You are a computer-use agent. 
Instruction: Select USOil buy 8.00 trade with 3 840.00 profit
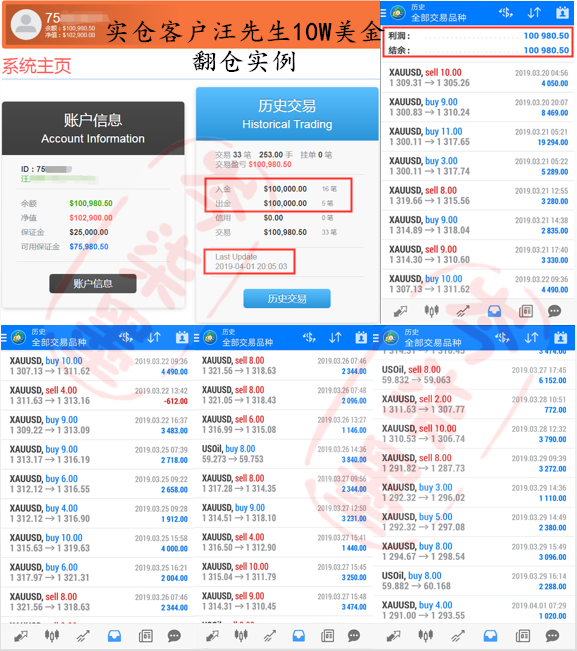(x=284, y=454)
